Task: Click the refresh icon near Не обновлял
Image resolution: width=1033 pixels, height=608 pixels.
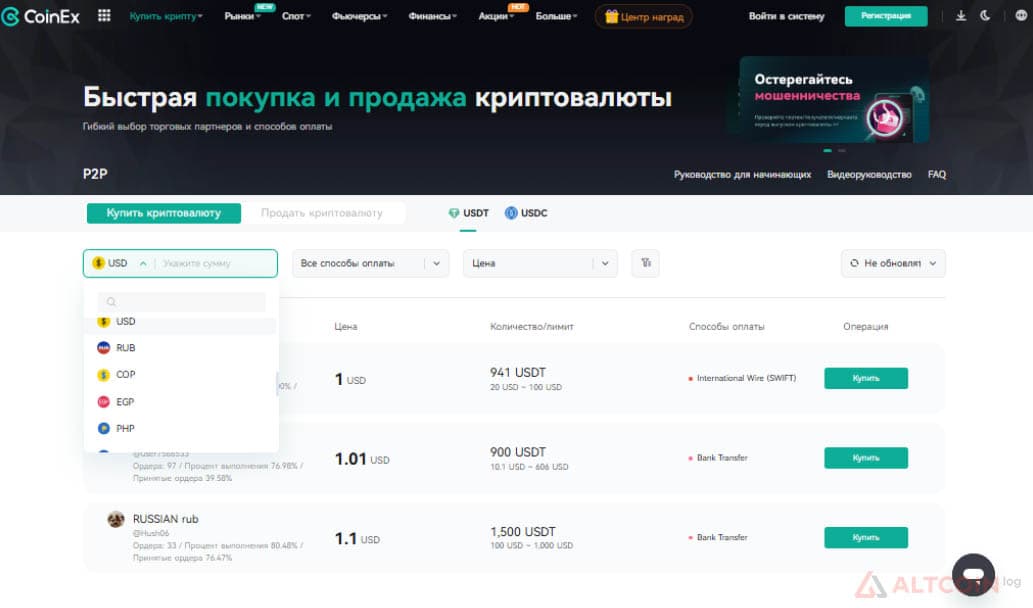Action: (854, 263)
